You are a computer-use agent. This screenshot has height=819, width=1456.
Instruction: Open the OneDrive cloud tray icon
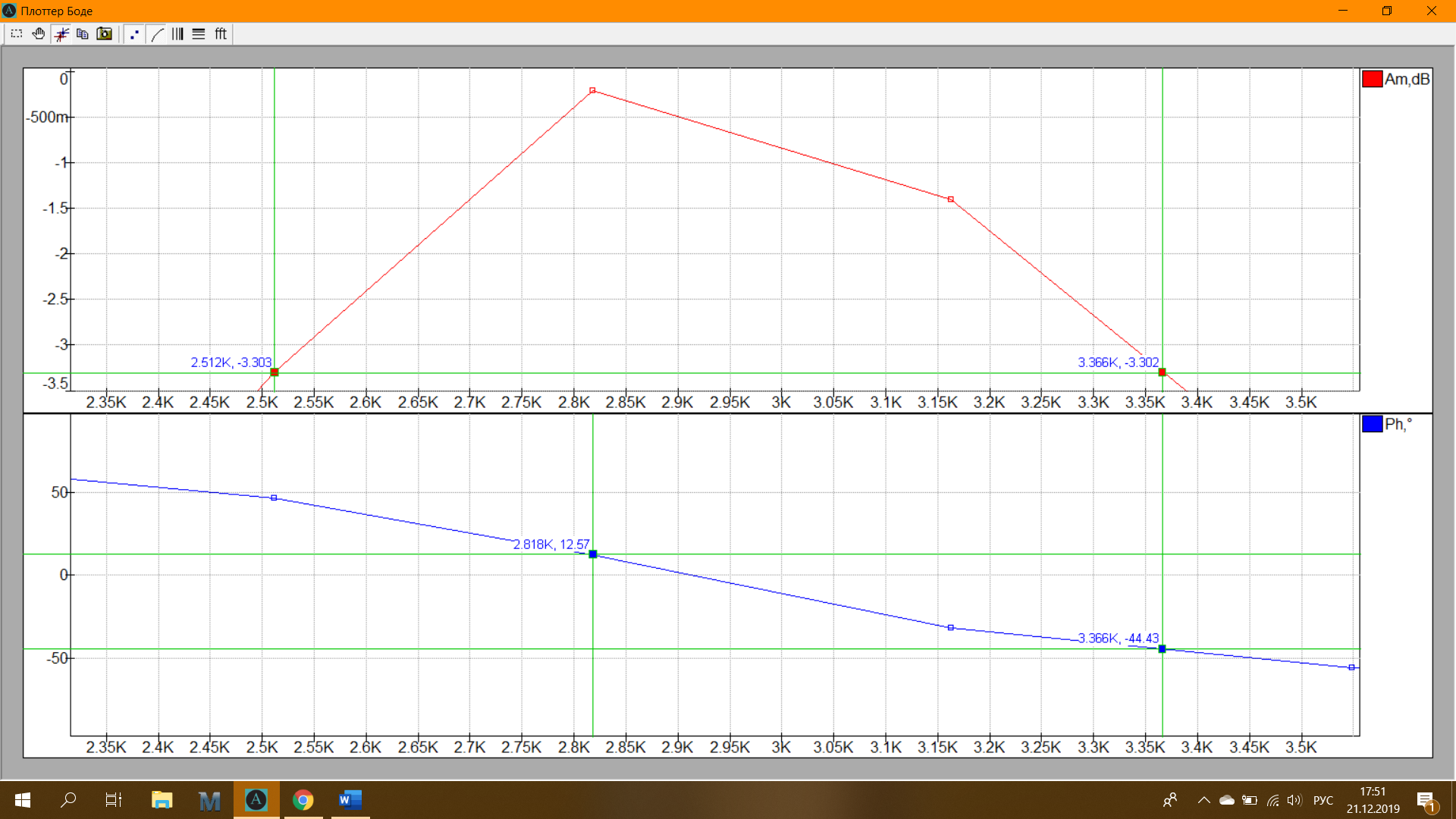click(1226, 800)
